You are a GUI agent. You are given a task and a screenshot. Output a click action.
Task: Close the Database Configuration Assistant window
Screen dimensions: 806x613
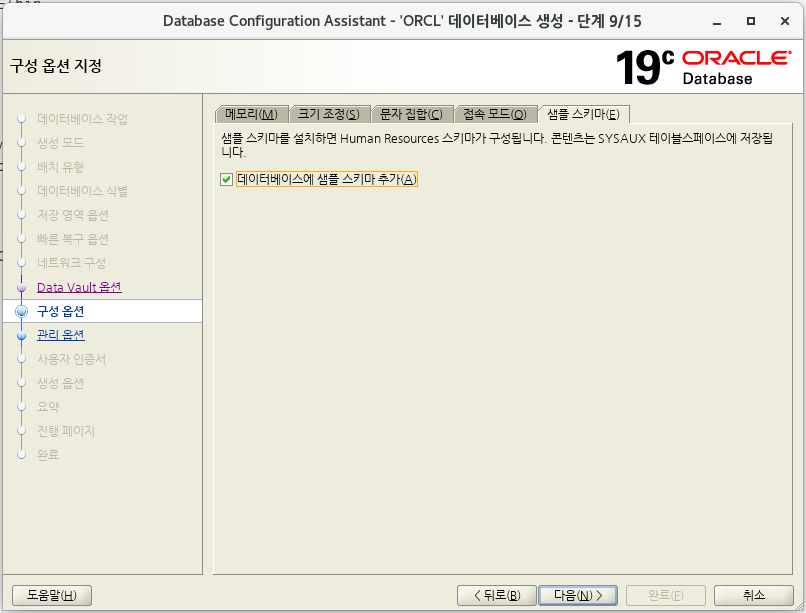pos(785,21)
